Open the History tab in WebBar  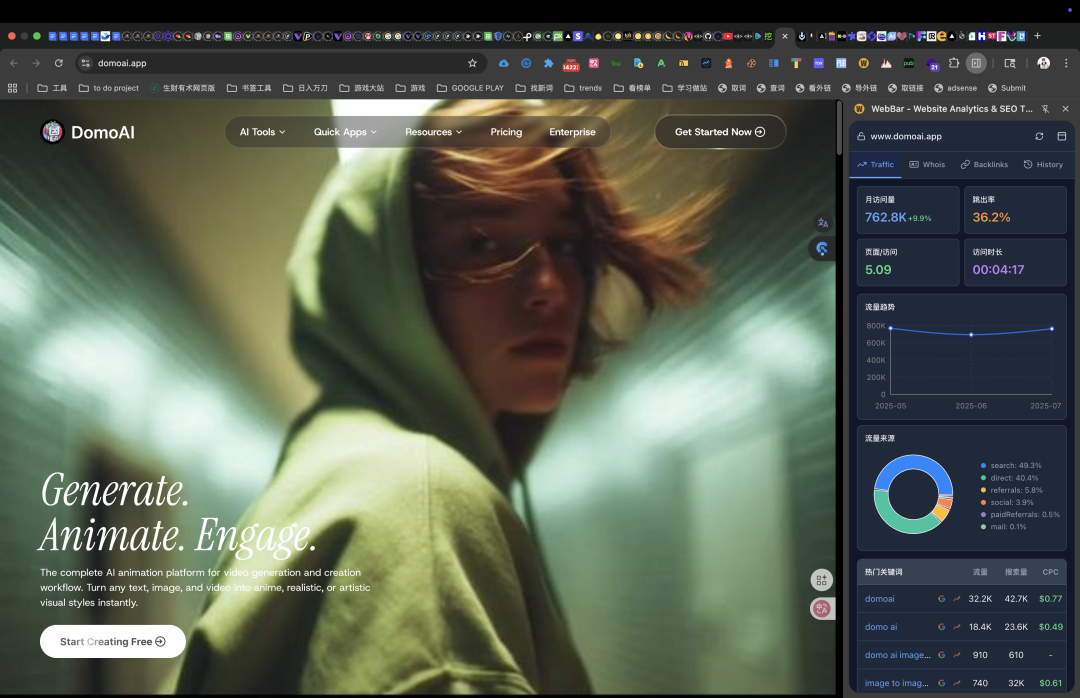[1043, 165]
